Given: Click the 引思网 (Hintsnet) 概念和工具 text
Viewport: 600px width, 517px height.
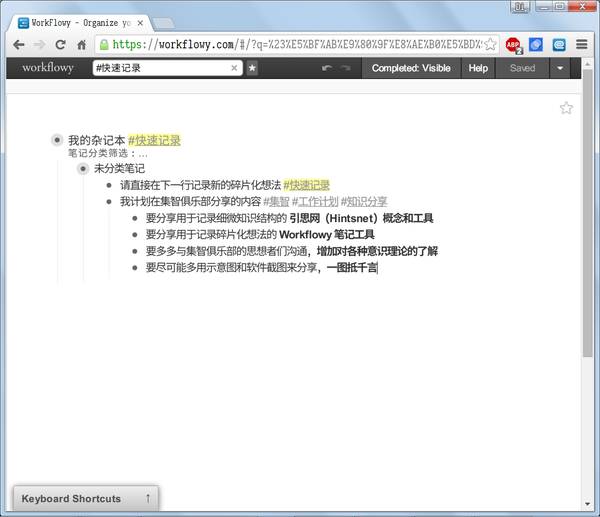Looking at the screenshot, I should 361,218.
